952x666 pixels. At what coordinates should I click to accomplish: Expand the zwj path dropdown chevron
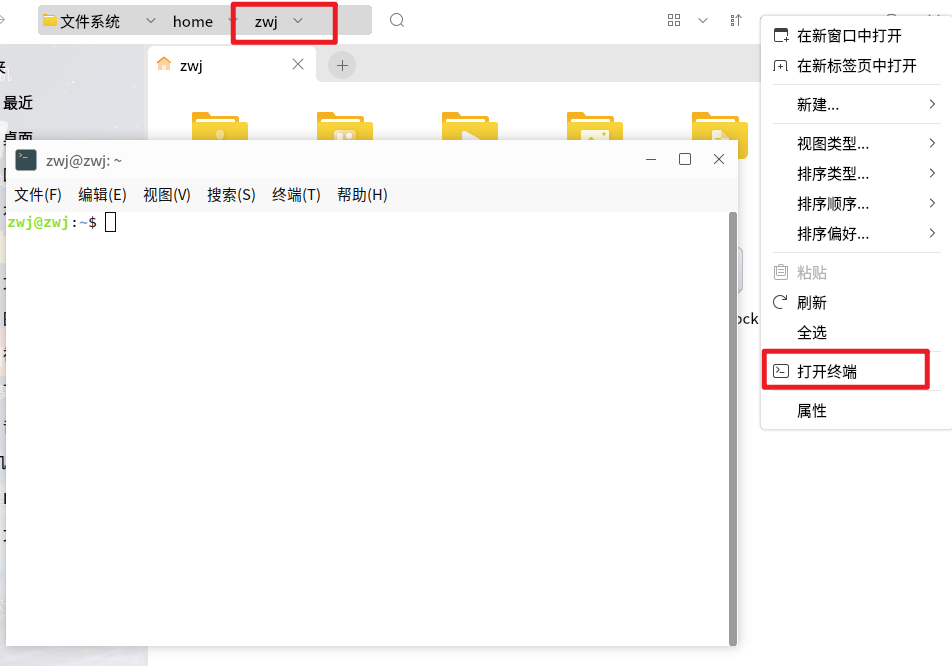(x=298, y=21)
